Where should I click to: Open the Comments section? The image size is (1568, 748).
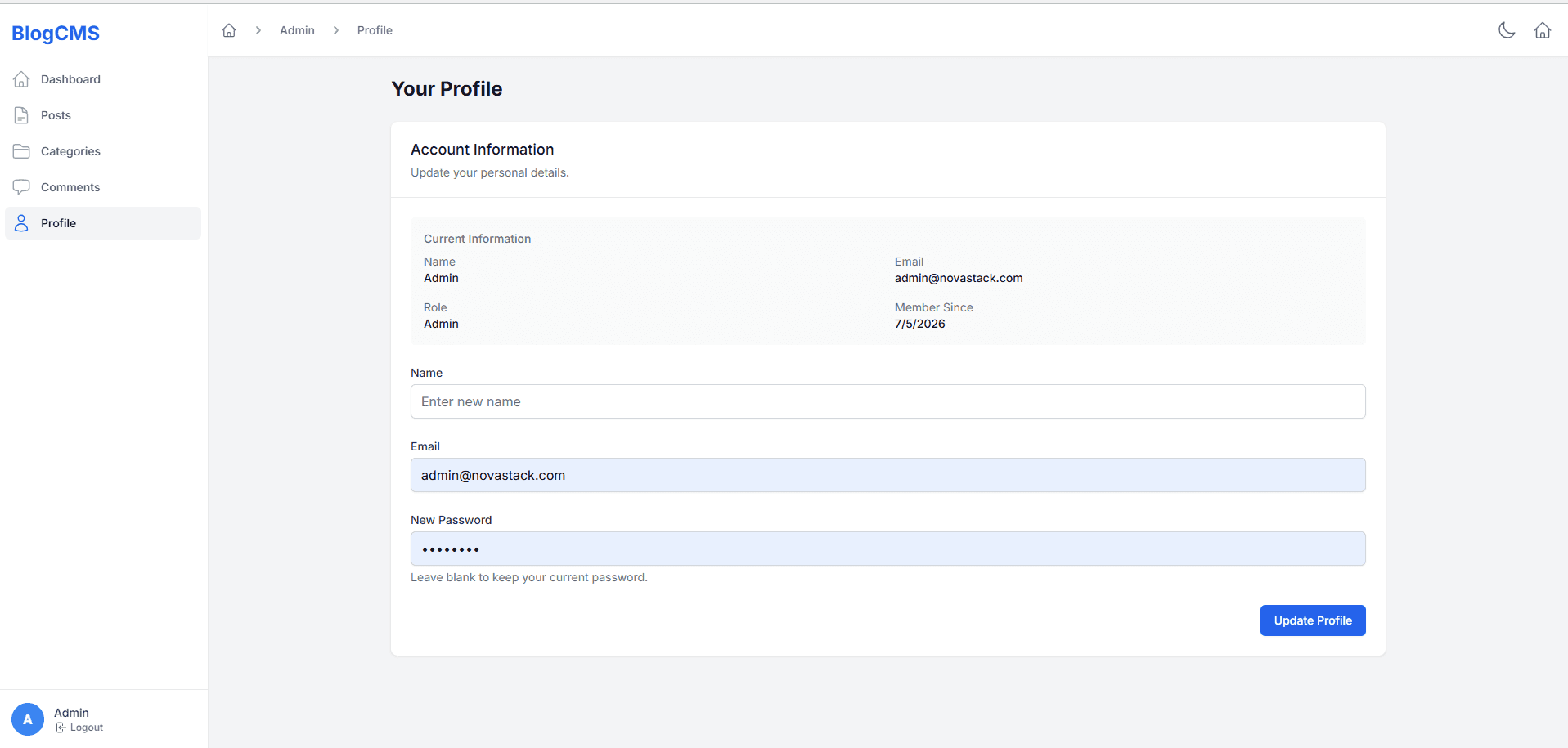pyautogui.click(x=103, y=187)
